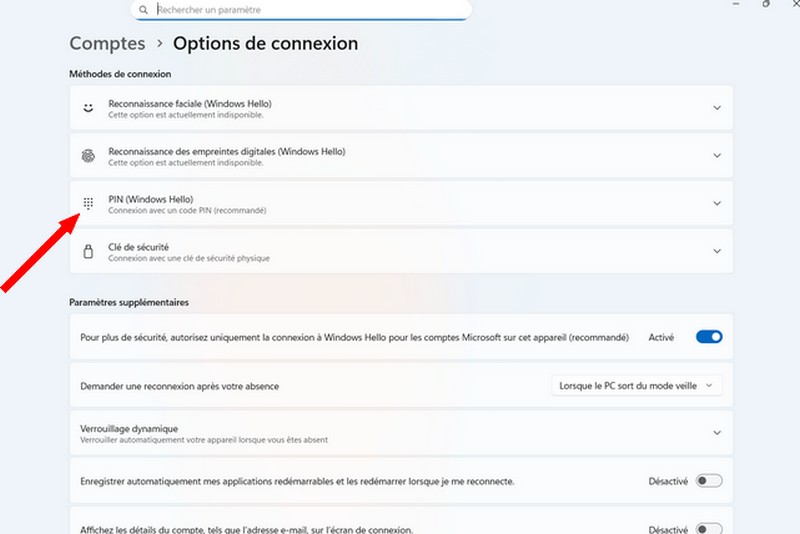Toggle account details display on sign-in screen

coord(709,529)
